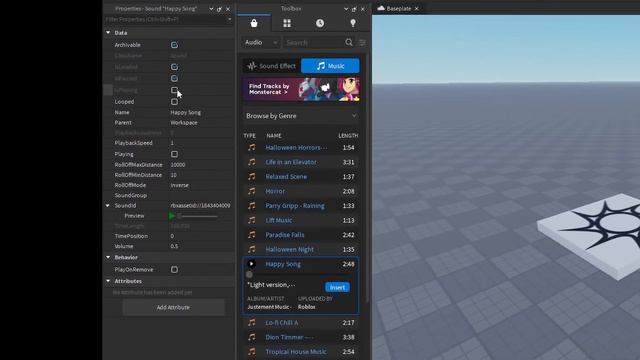Toggle the IsLoaded checkbox

[174, 67]
